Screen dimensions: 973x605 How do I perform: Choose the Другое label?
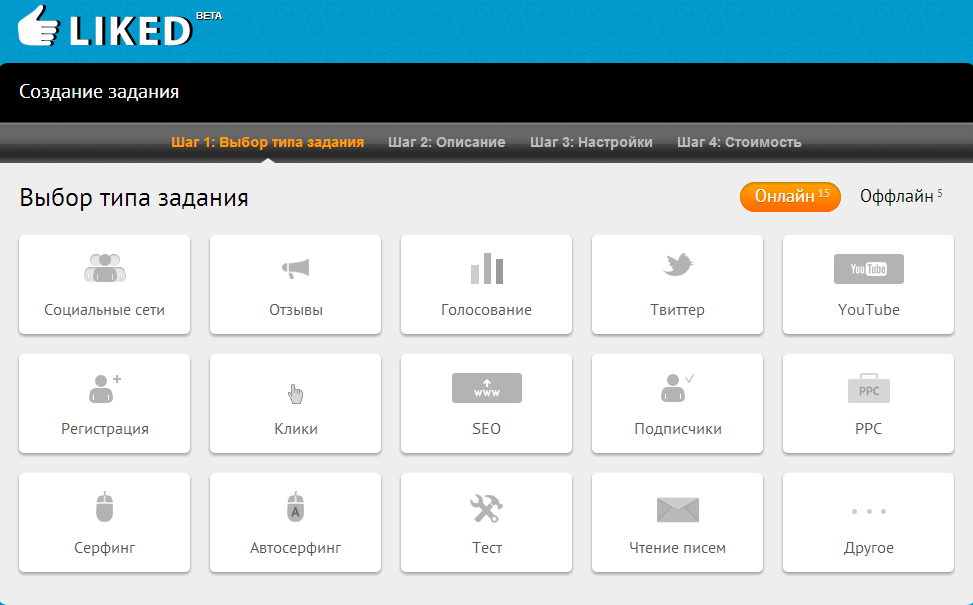click(869, 549)
